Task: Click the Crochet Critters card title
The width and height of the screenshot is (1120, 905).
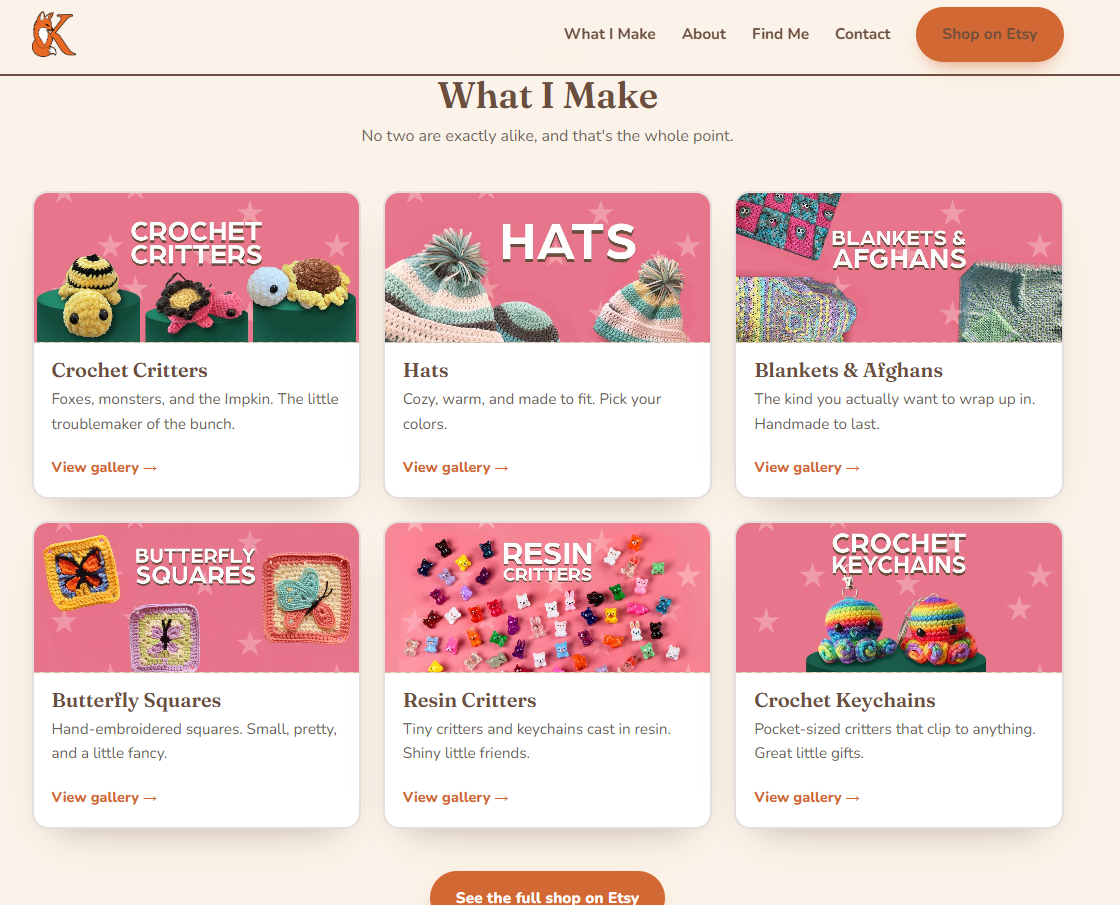Action: (x=129, y=370)
